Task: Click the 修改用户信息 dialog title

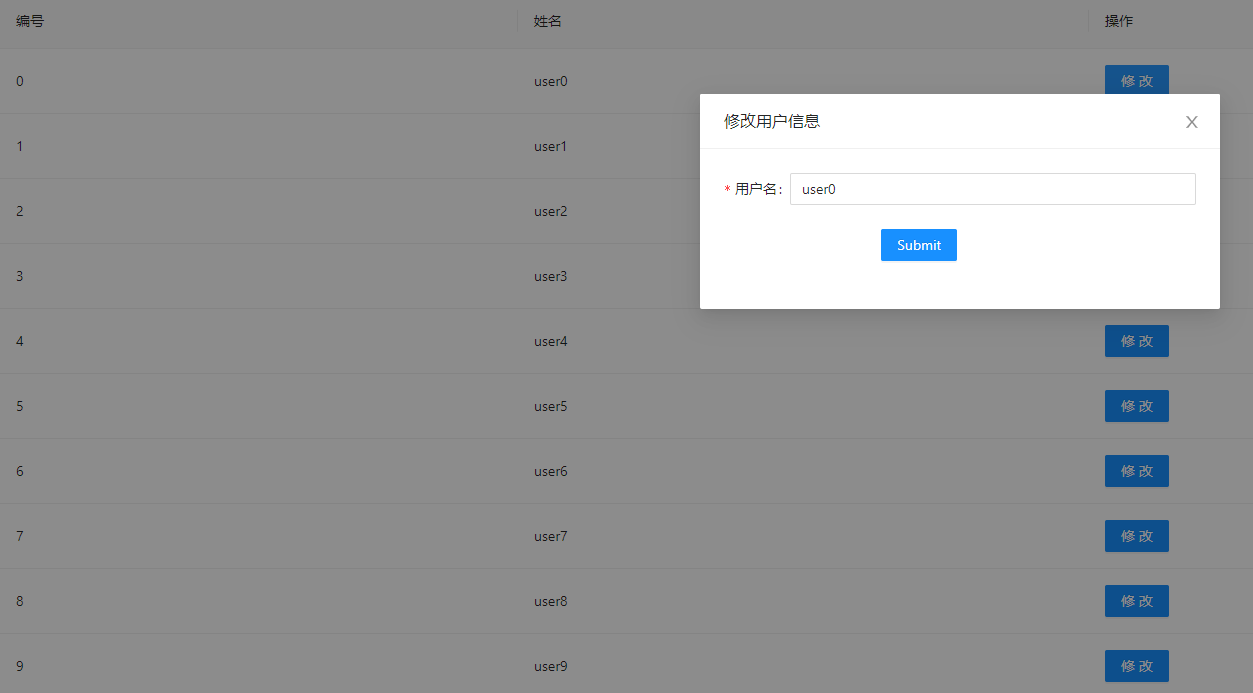Action: (771, 121)
